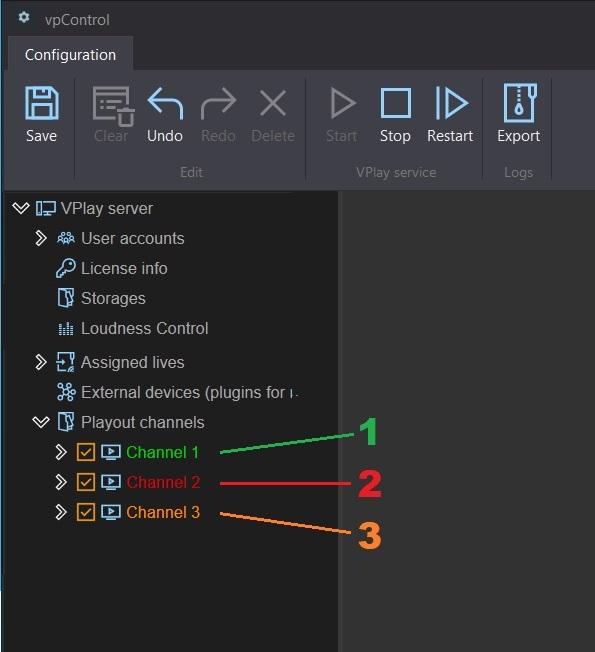Select External devices (plugins for) item
Screen dimensions: 595x652
point(189,393)
